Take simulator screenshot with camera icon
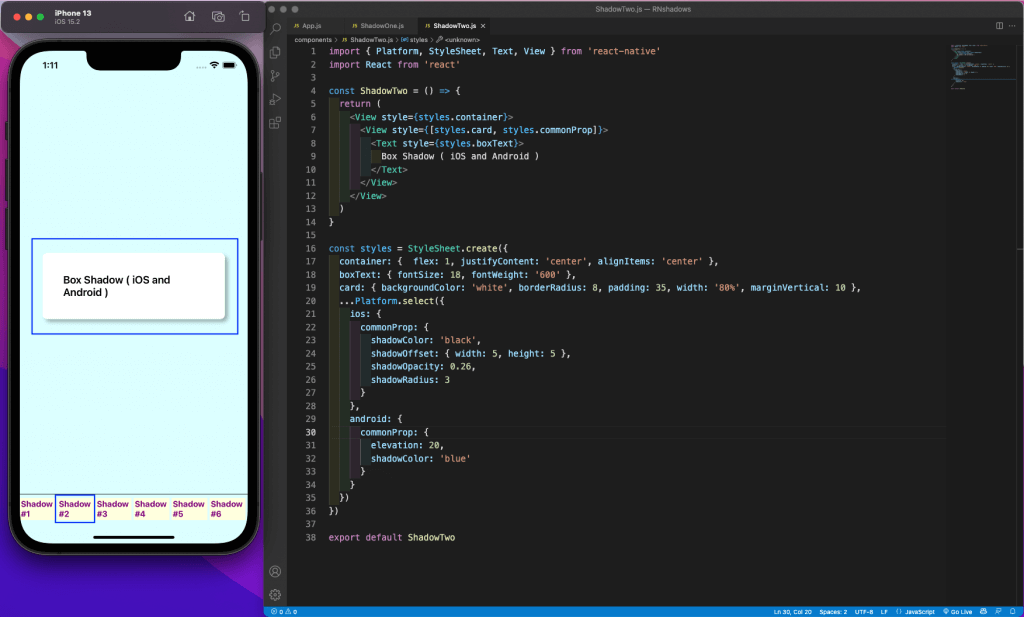The image size is (1024, 617). [218, 17]
